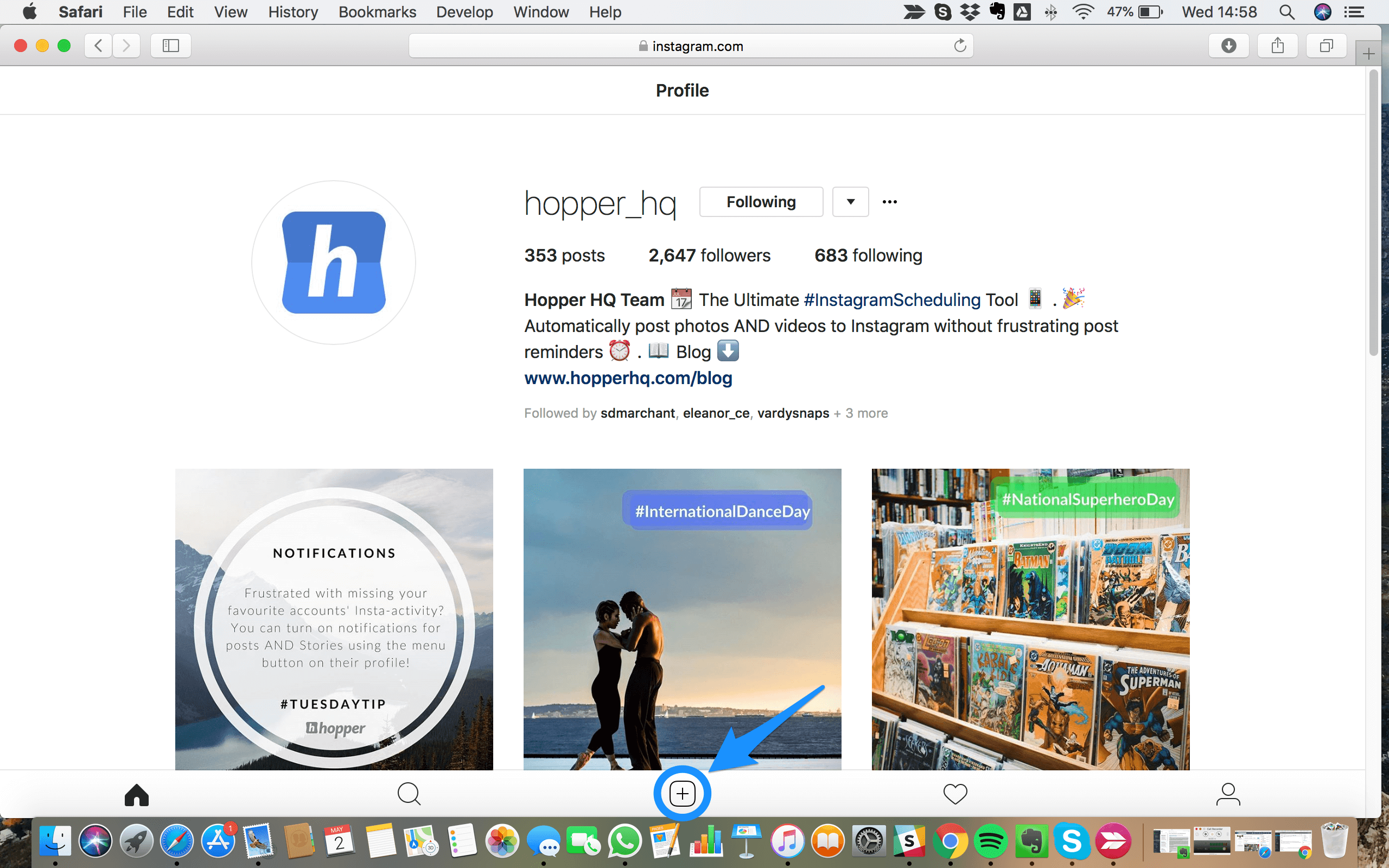1389x868 pixels.
Task: Open the Develop menu in Safari
Action: point(462,12)
